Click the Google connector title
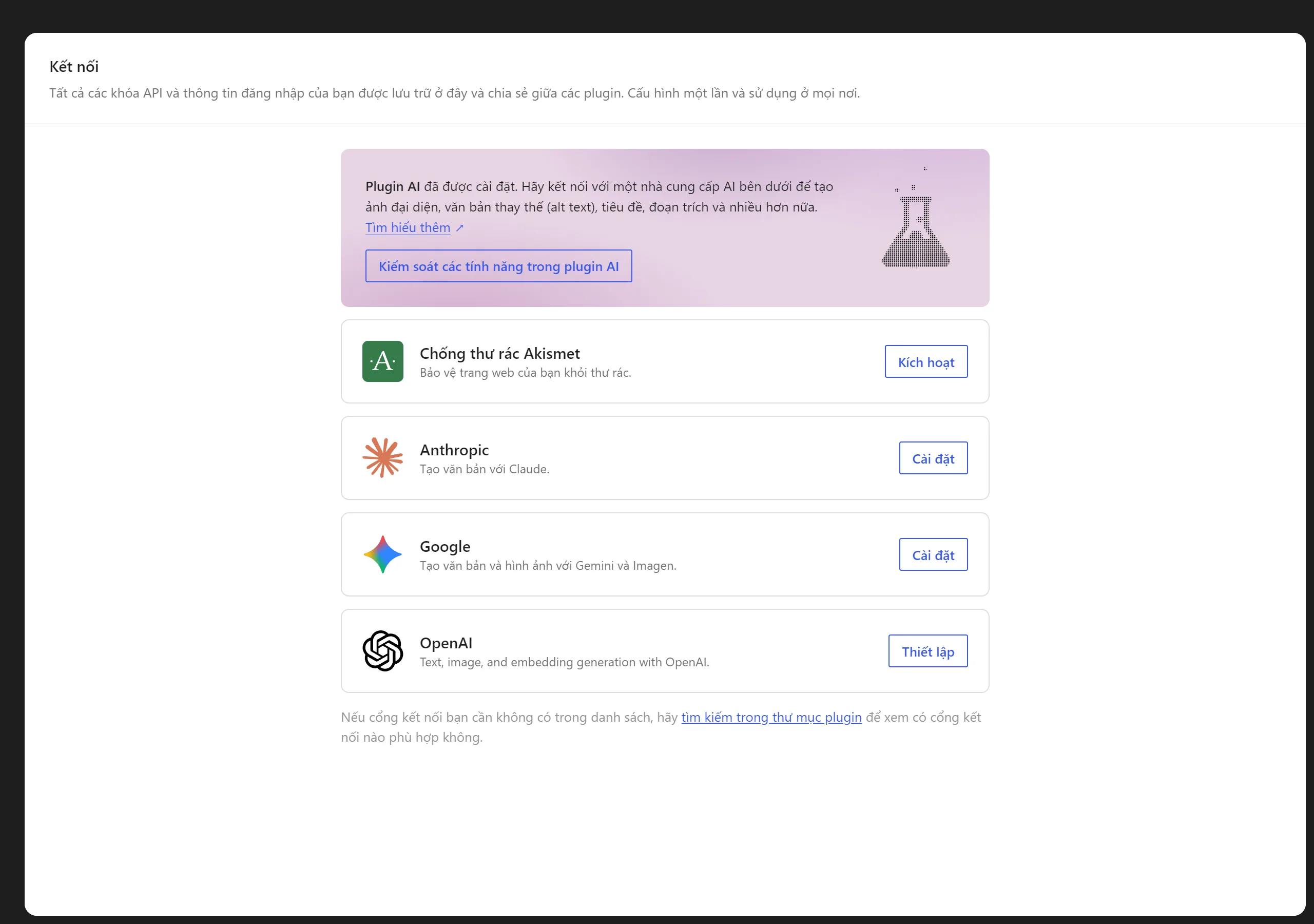The height and width of the screenshot is (924, 1314). [x=445, y=547]
